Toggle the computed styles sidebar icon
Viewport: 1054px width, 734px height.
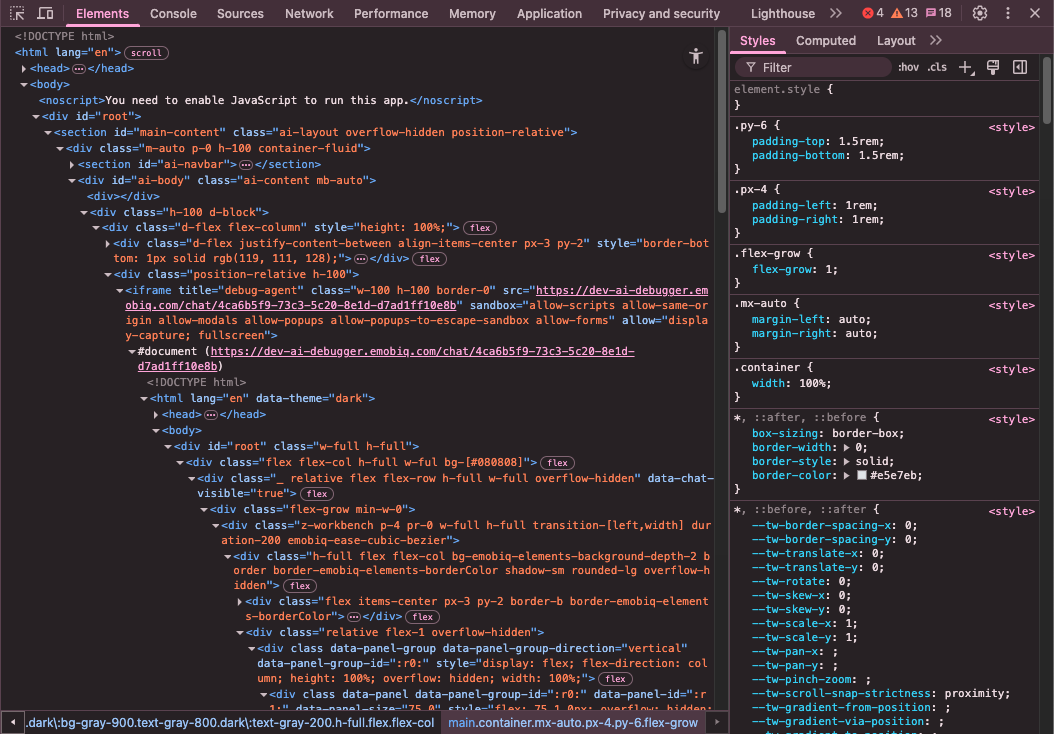tap(1020, 67)
